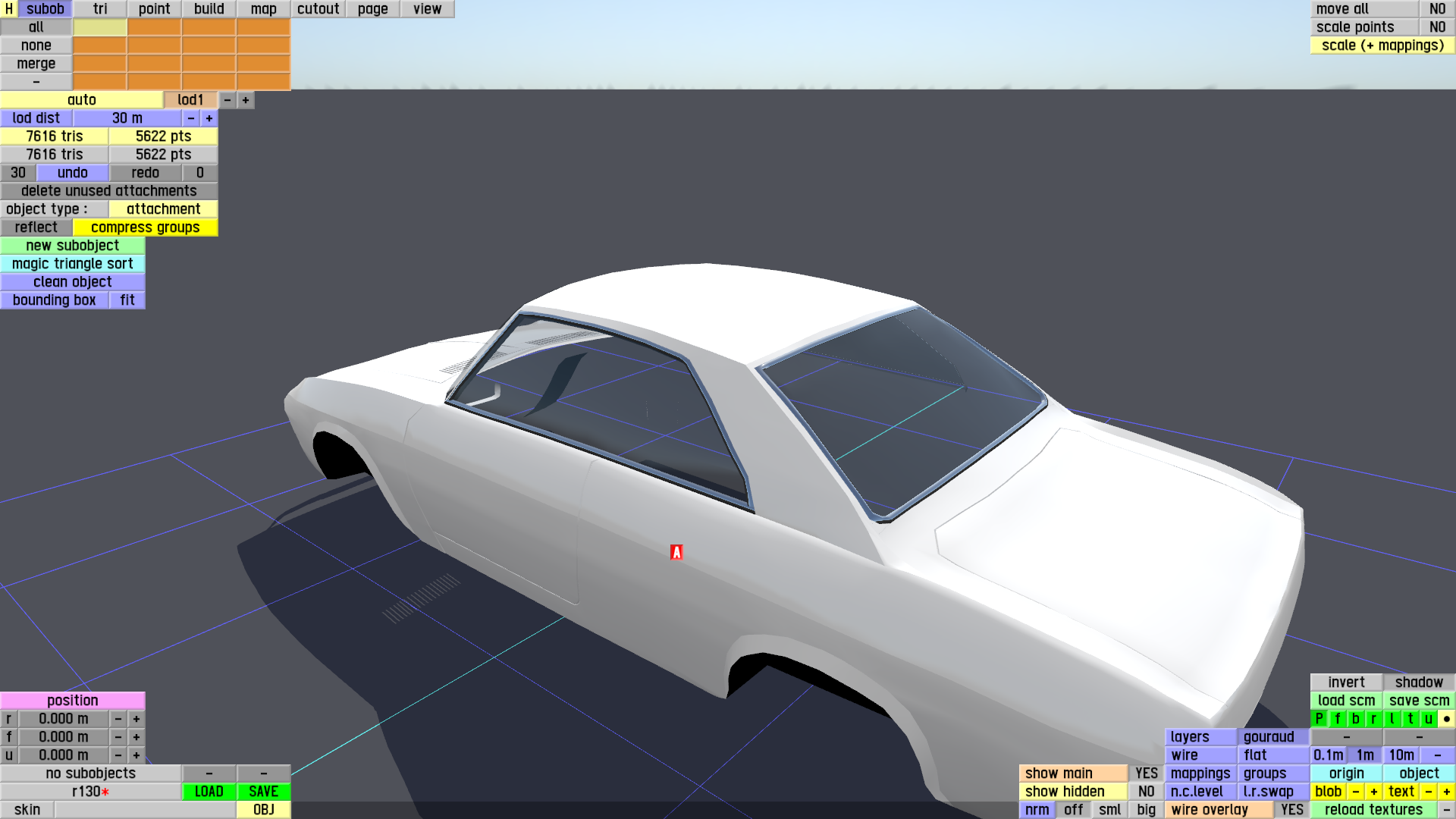The image size is (1456, 819).
Task: Click magic triangle sort button
Action: click(73, 264)
